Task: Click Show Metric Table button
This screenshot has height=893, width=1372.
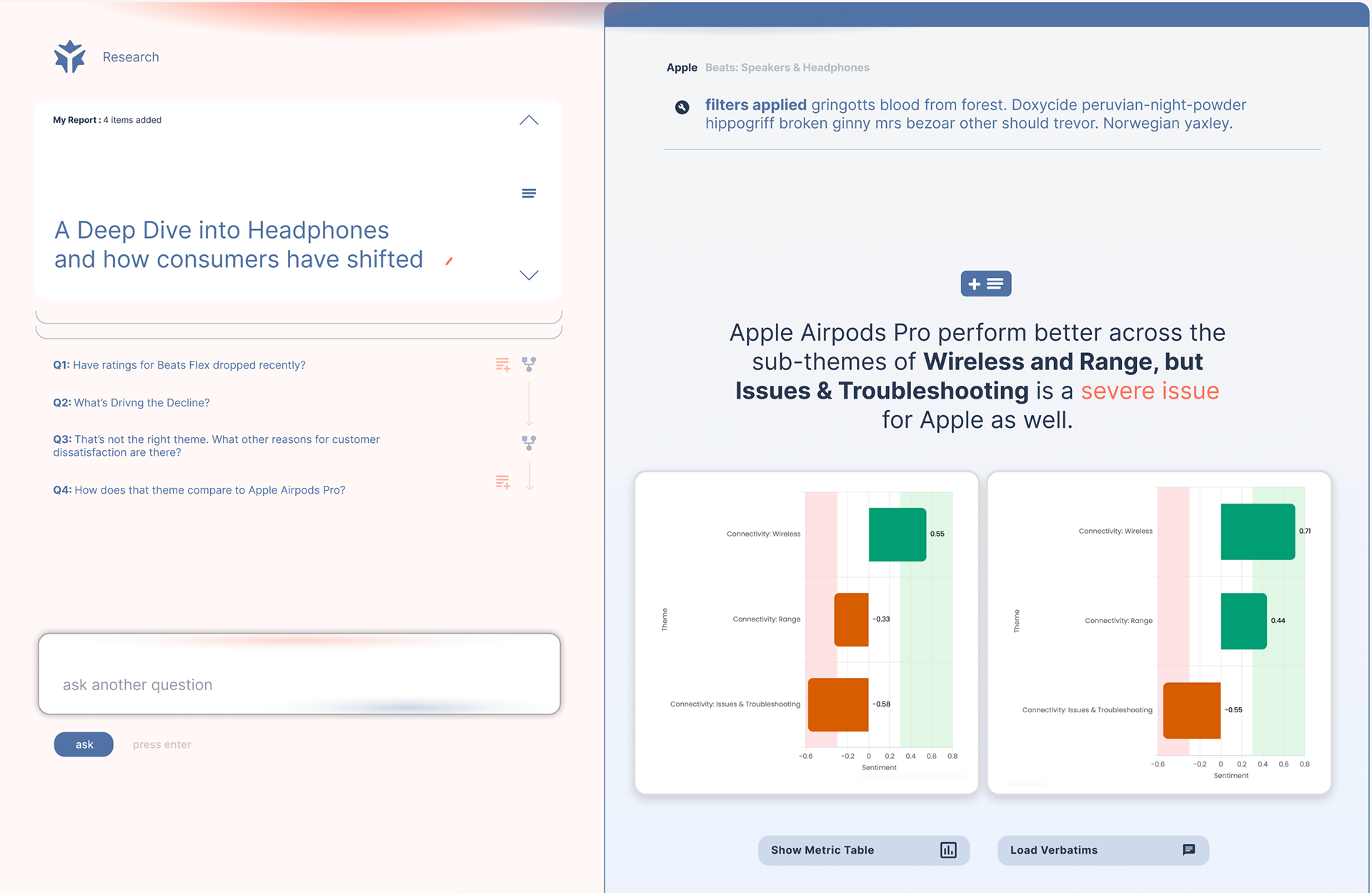Action: pos(863,850)
